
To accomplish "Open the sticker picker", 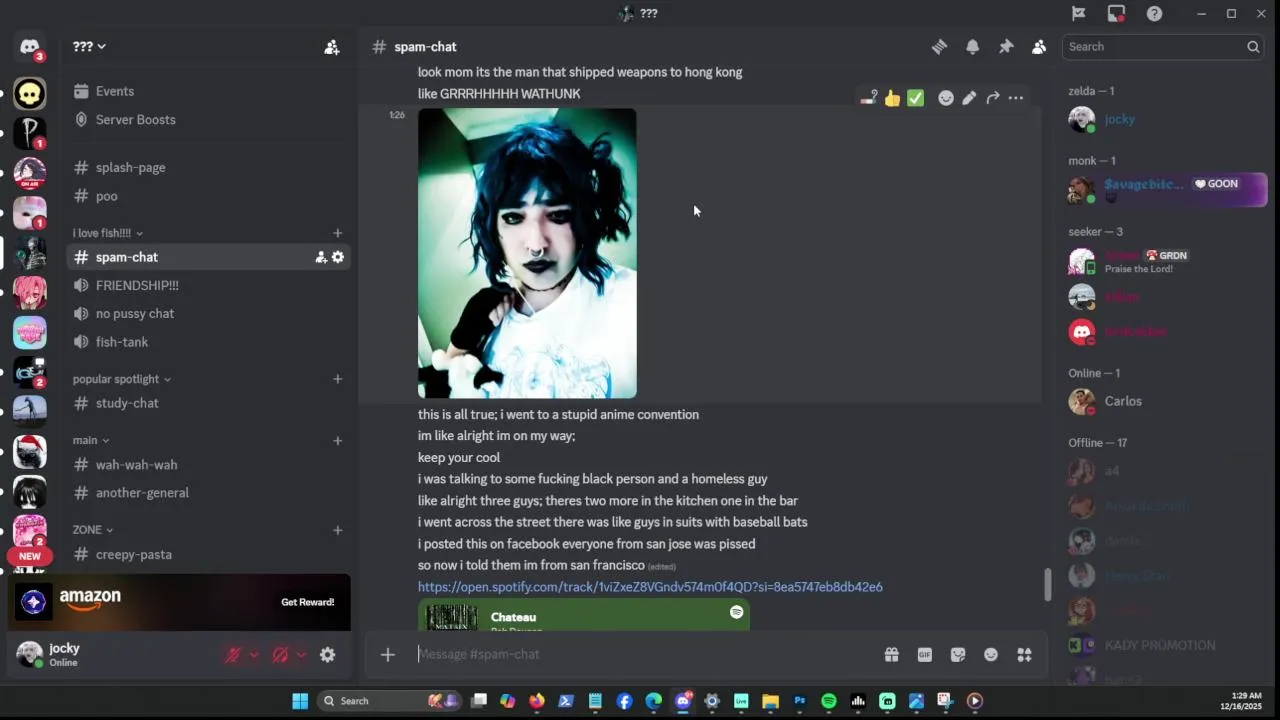I will coord(958,654).
